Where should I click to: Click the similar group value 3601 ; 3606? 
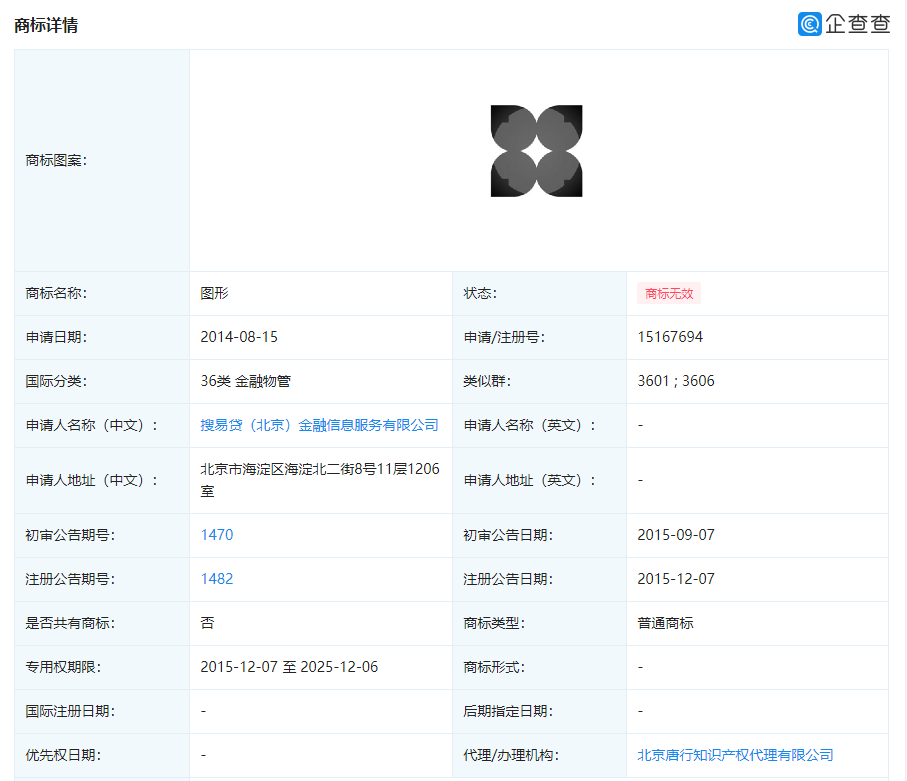[x=676, y=381]
